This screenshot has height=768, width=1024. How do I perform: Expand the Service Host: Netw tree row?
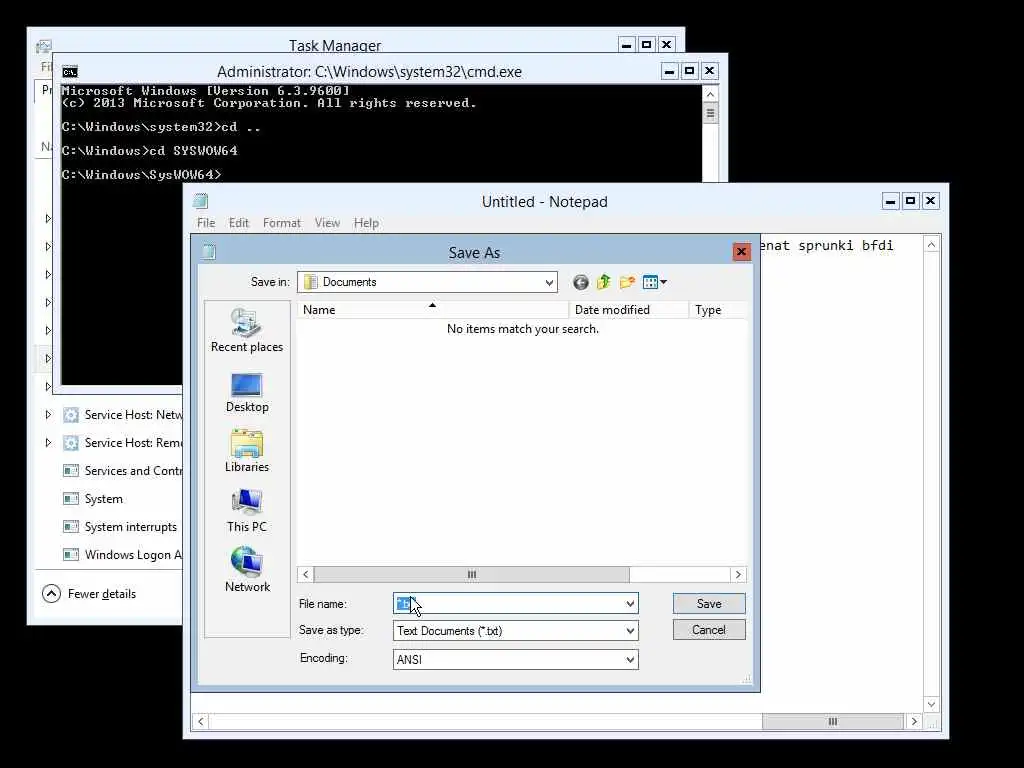click(x=48, y=415)
